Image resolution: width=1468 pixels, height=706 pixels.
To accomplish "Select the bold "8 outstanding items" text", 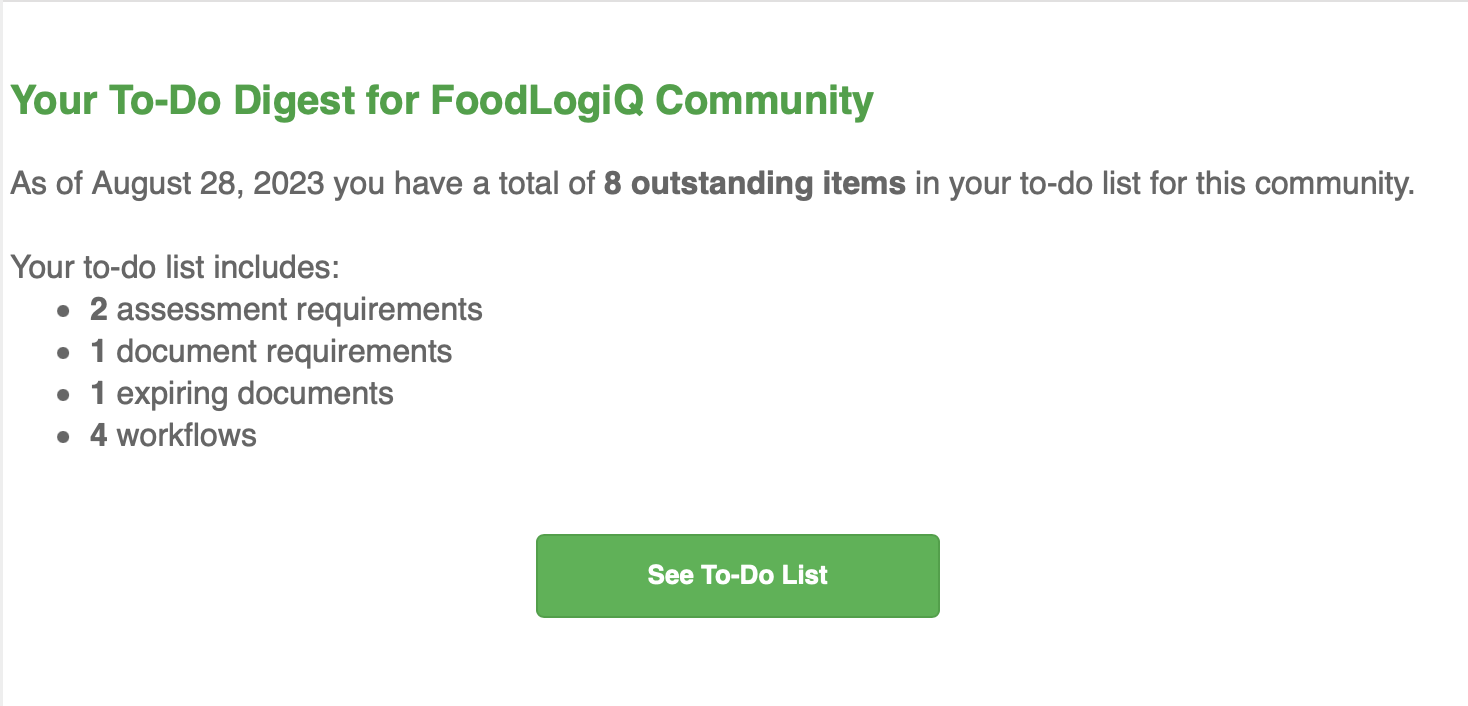I will click(755, 185).
